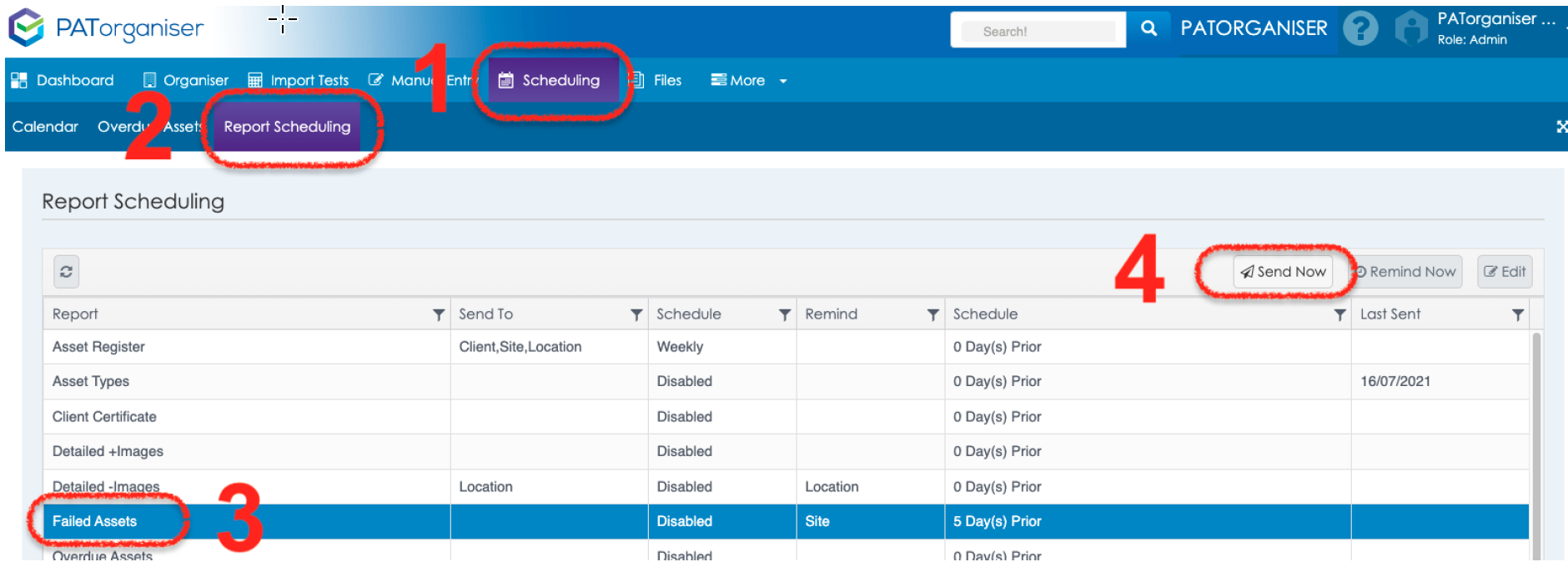Click the table vertical scrollbar

point(1536,446)
